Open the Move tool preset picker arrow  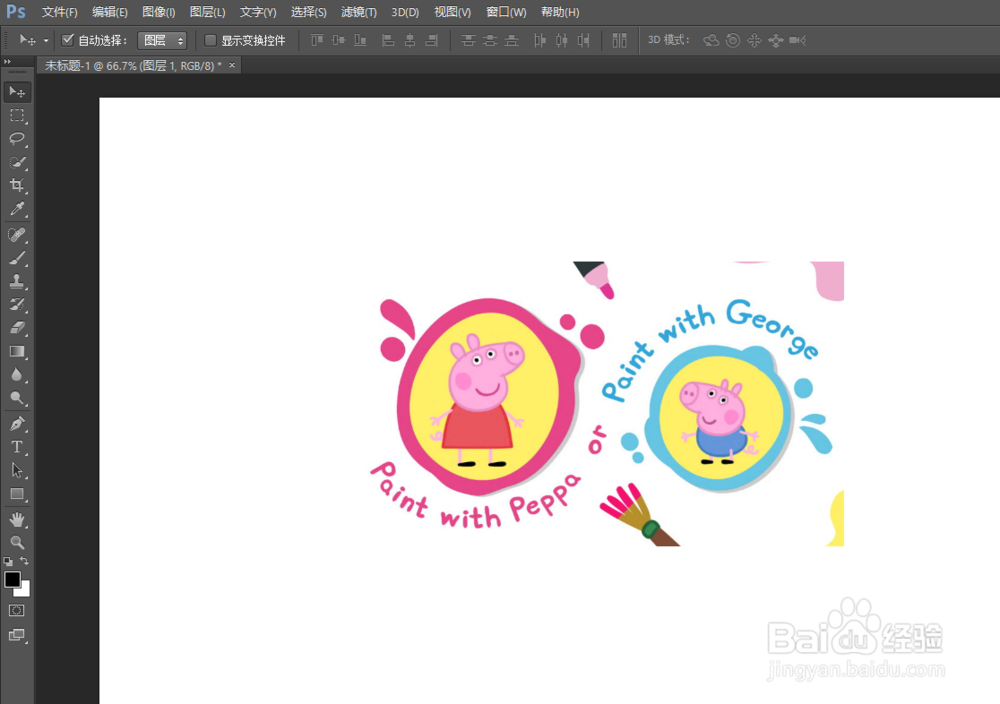coord(46,41)
